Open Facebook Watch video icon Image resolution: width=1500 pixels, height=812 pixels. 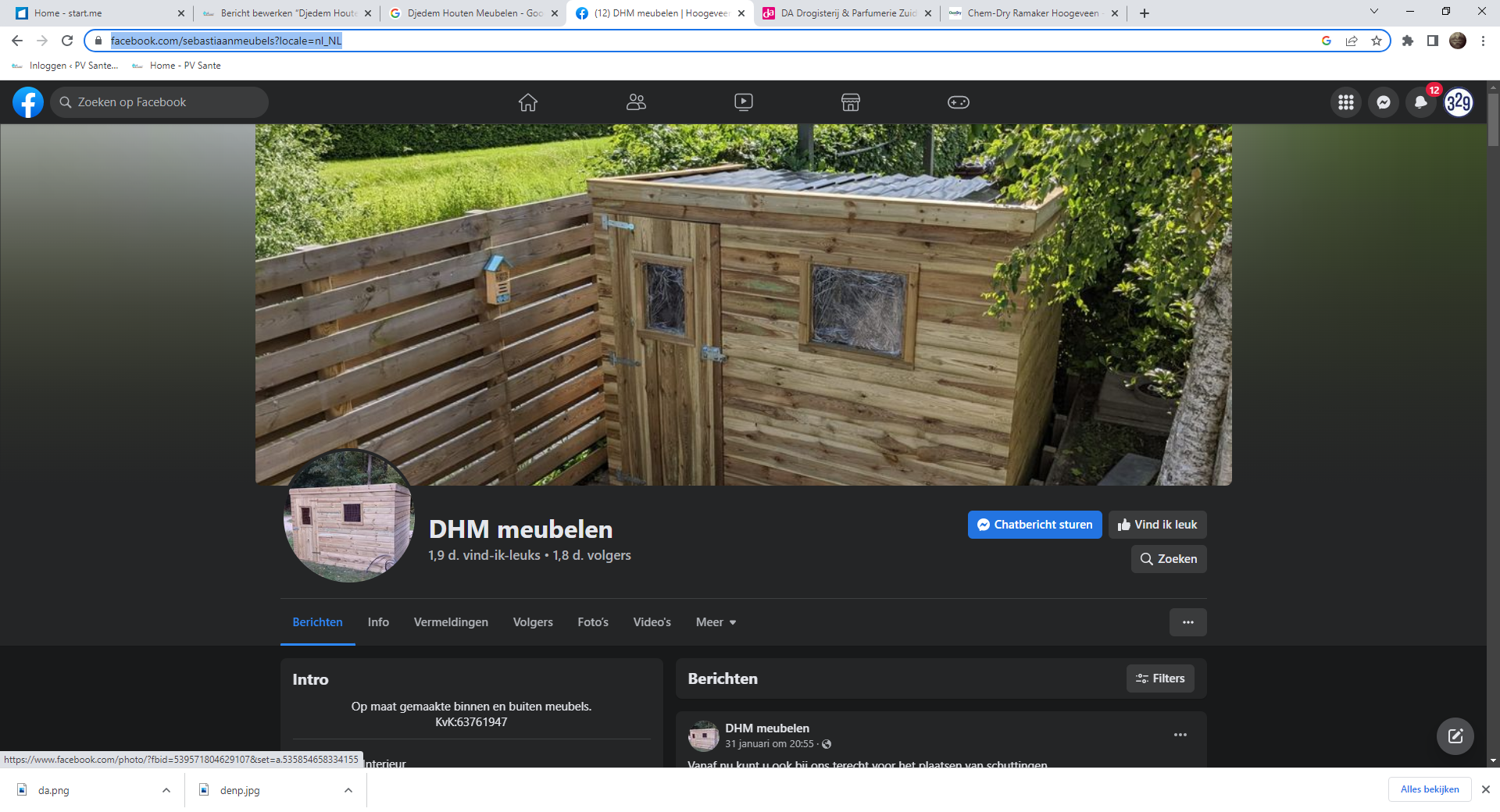(x=743, y=102)
